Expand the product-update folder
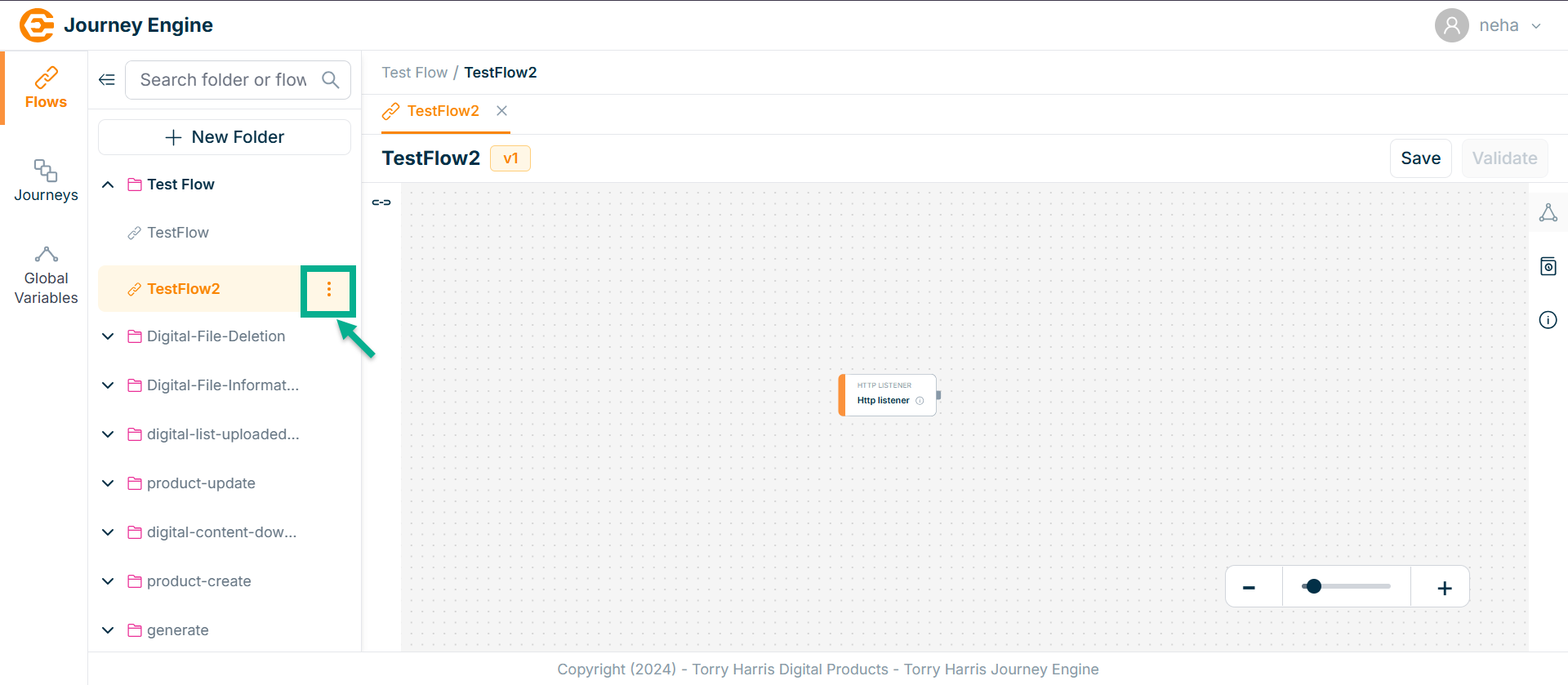 click(x=108, y=483)
